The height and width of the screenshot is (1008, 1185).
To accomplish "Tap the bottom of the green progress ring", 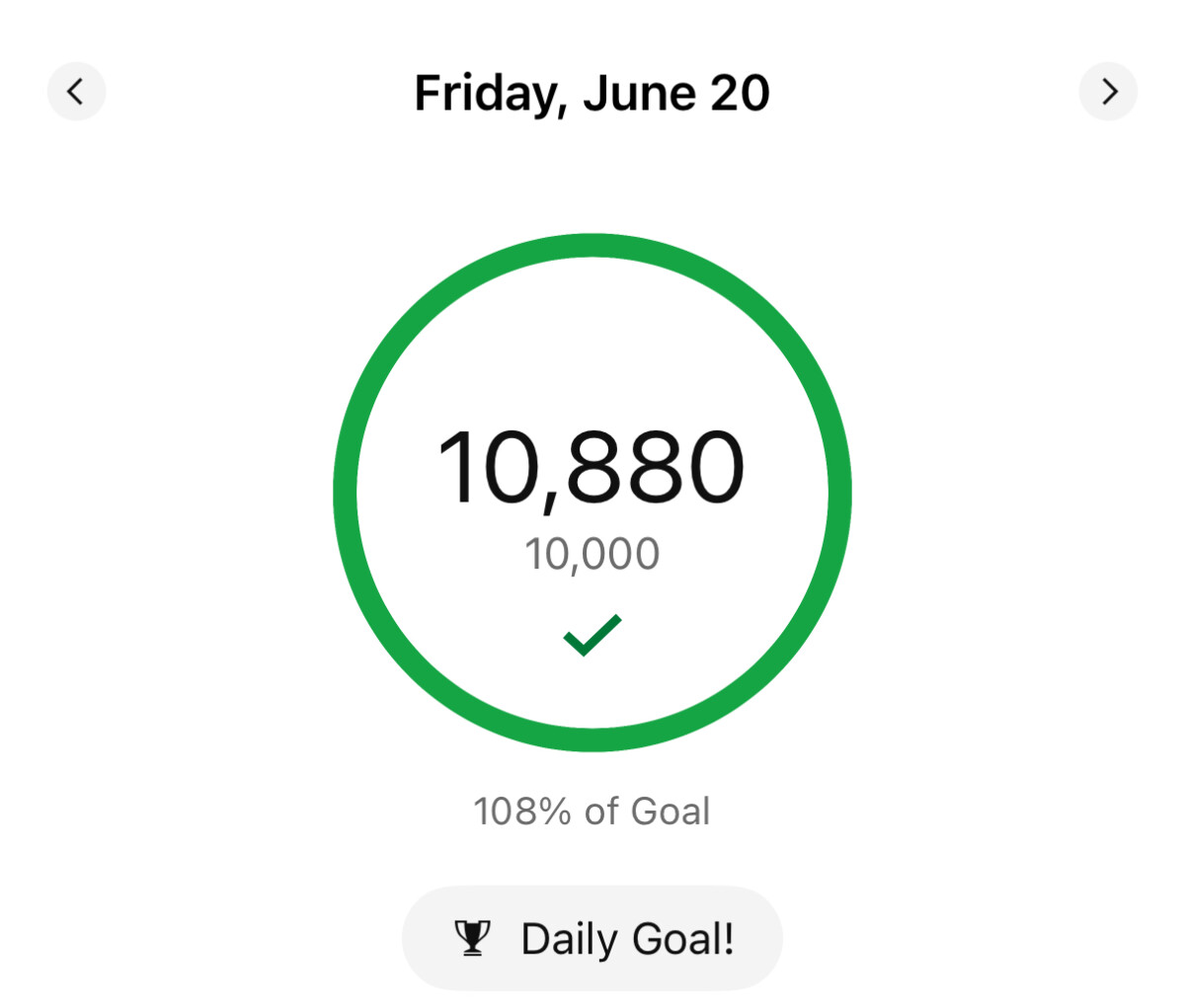I will point(592,740).
